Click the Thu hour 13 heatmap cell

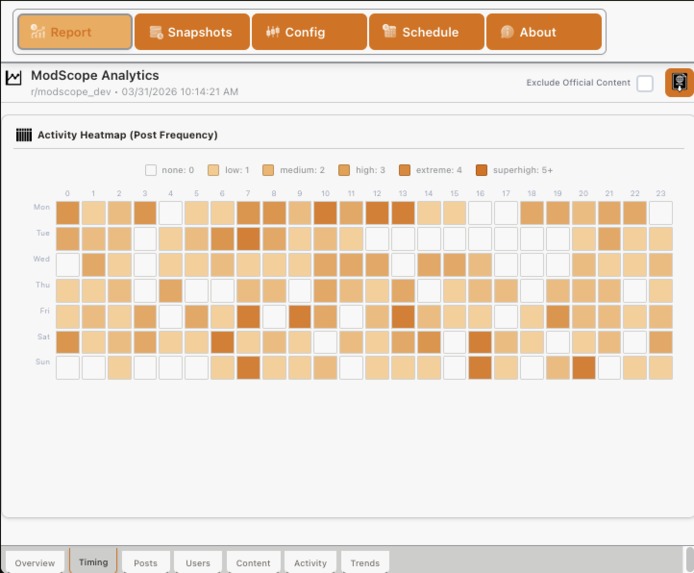pos(403,291)
